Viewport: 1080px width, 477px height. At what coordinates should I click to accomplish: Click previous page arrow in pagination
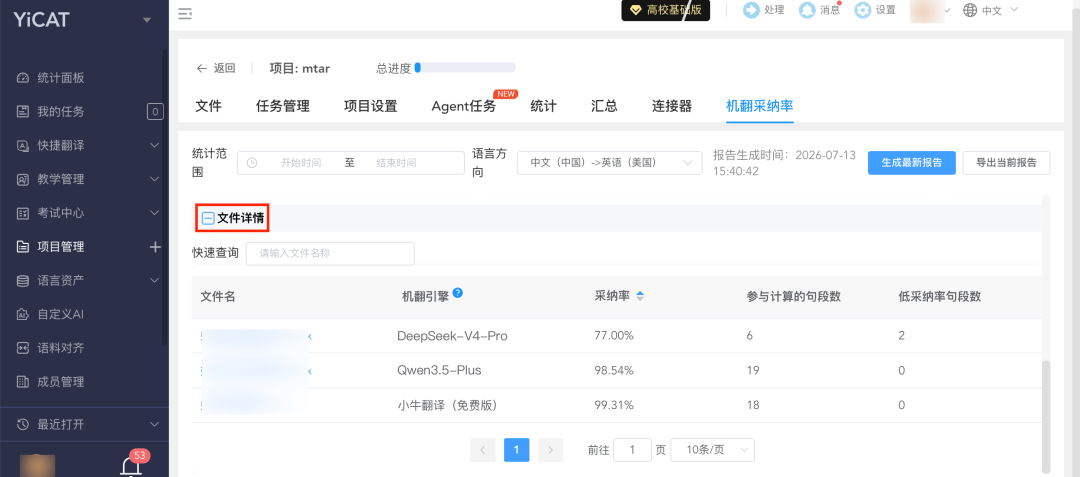[x=483, y=450]
